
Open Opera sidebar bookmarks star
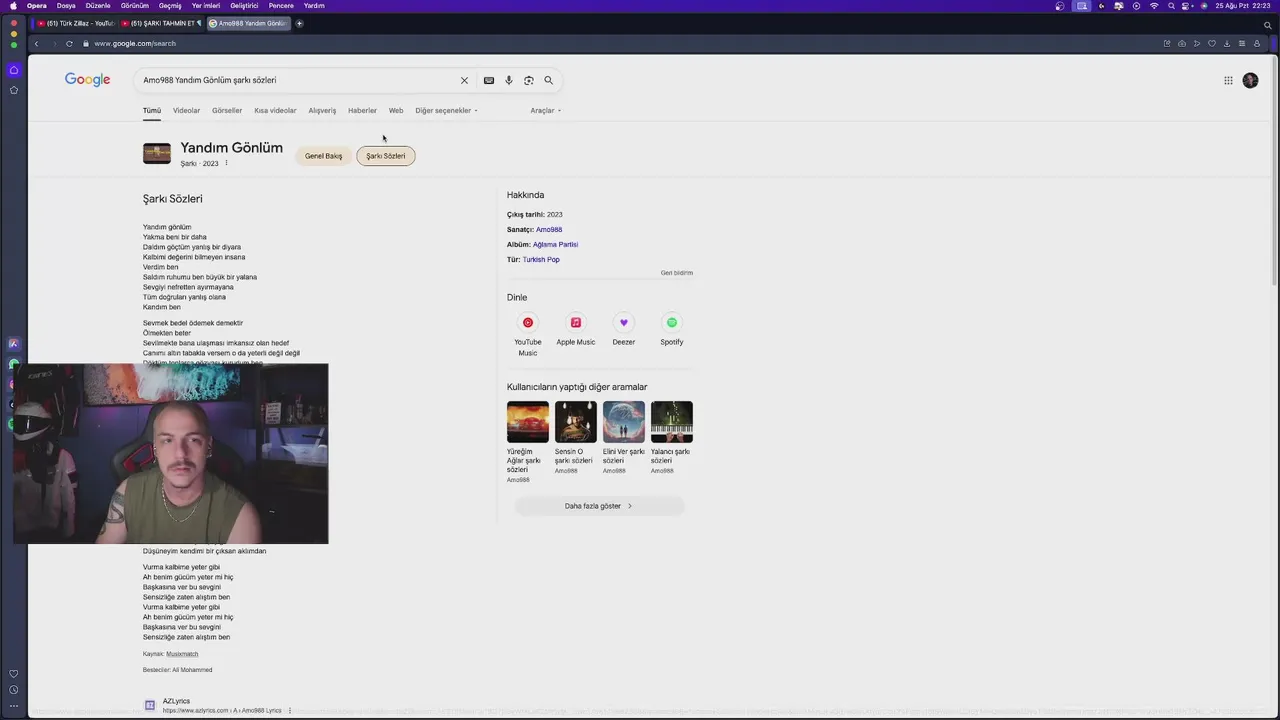click(x=14, y=90)
